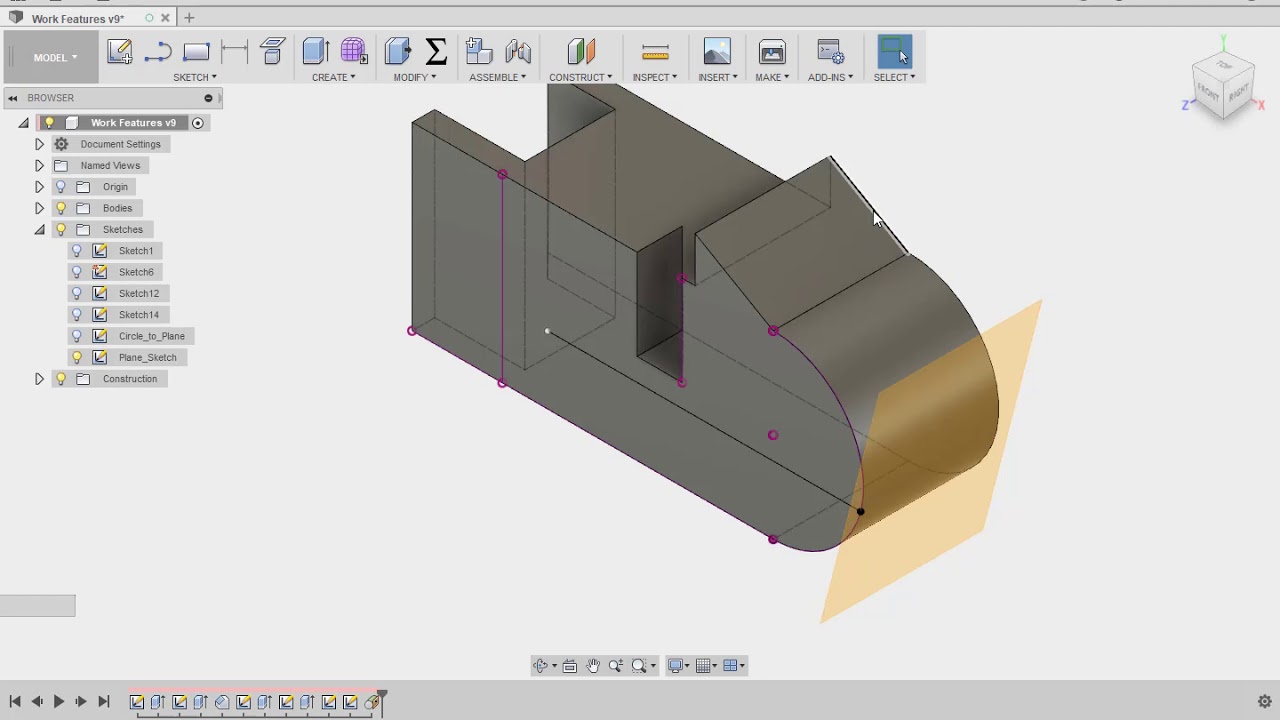
Task: Click the Viewports layout icon
Action: point(730,666)
